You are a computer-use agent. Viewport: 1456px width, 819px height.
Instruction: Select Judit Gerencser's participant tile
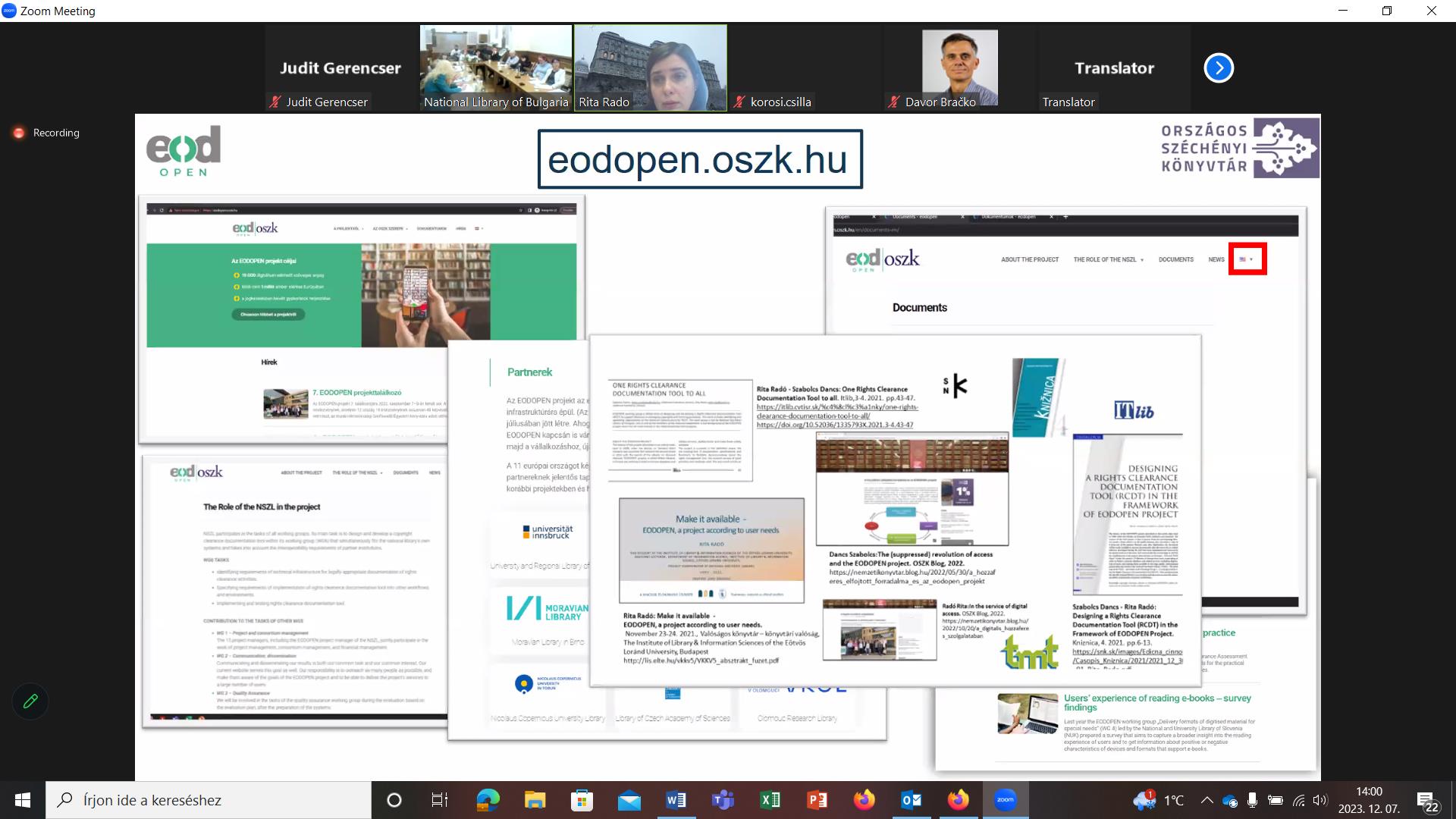(x=340, y=68)
